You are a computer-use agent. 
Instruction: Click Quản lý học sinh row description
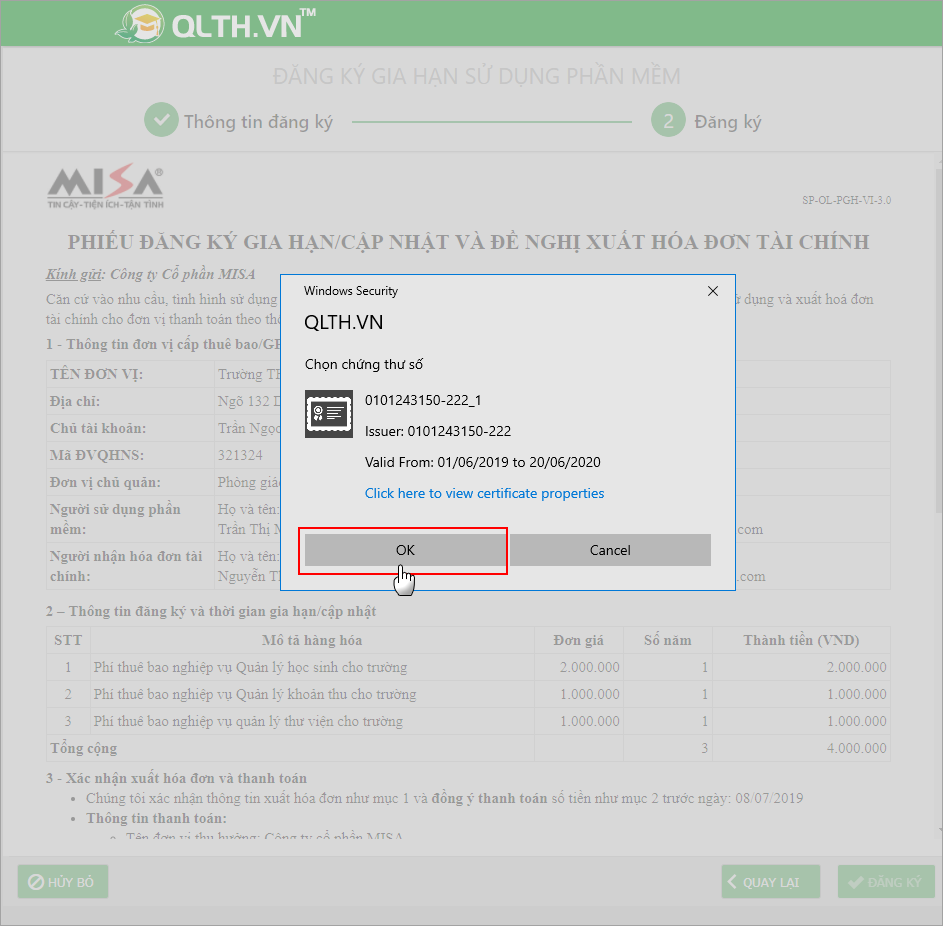(250, 667)
